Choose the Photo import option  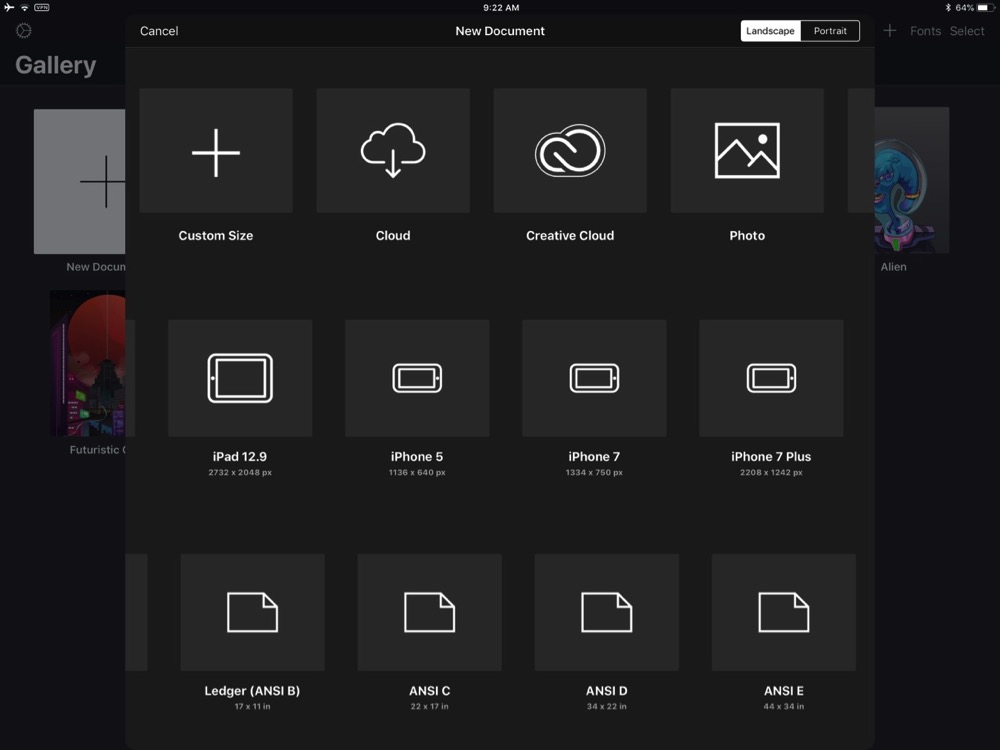coord(747,151)
